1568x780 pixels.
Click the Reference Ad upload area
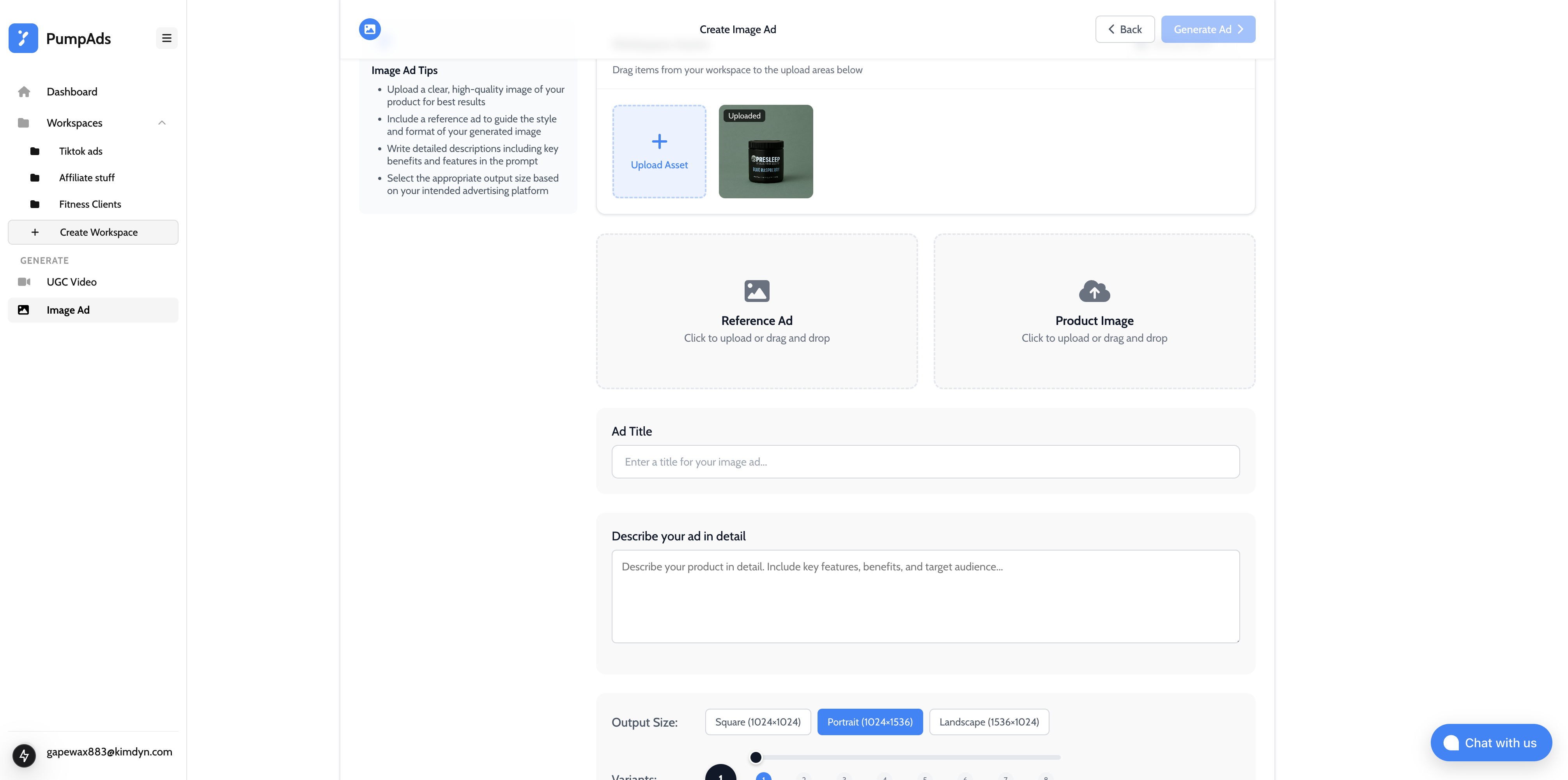click(x=757, y=312)
